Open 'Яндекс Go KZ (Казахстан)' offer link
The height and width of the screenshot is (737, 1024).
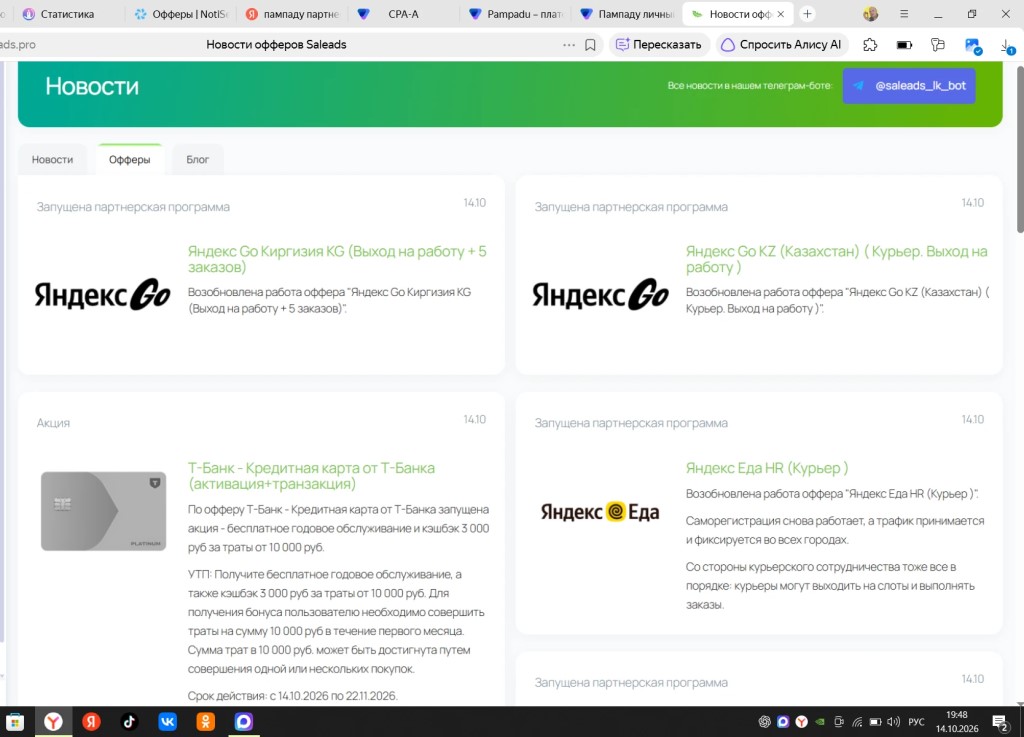click(836, 259)
